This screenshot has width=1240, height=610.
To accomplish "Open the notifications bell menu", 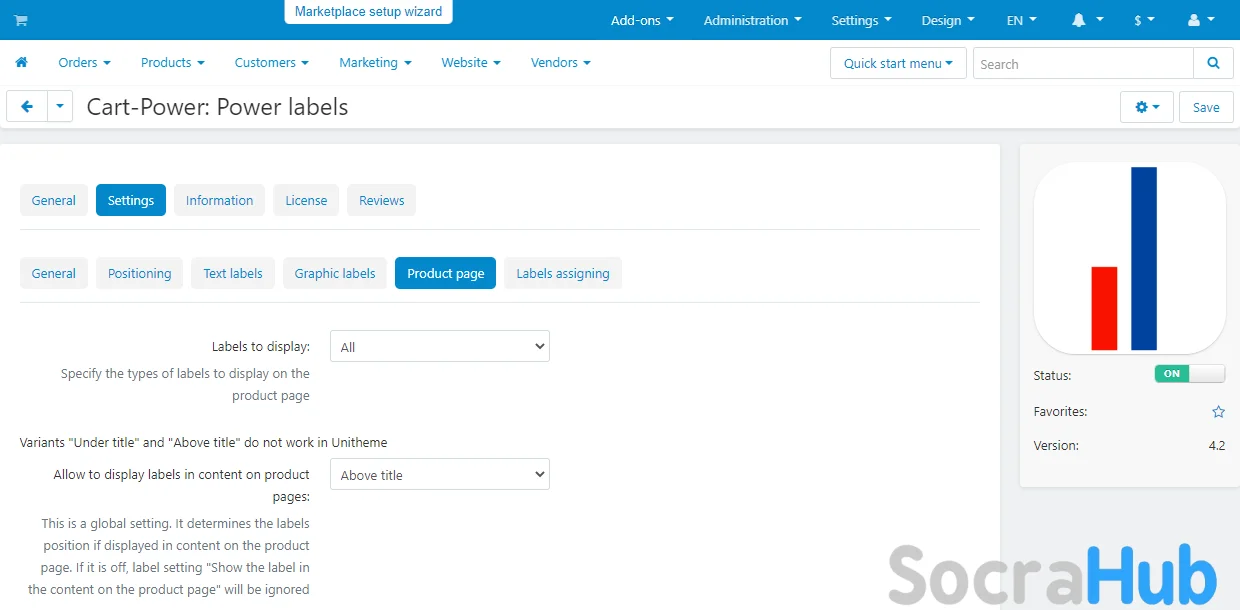I will pyautogui.click(x=1087, y=20).
